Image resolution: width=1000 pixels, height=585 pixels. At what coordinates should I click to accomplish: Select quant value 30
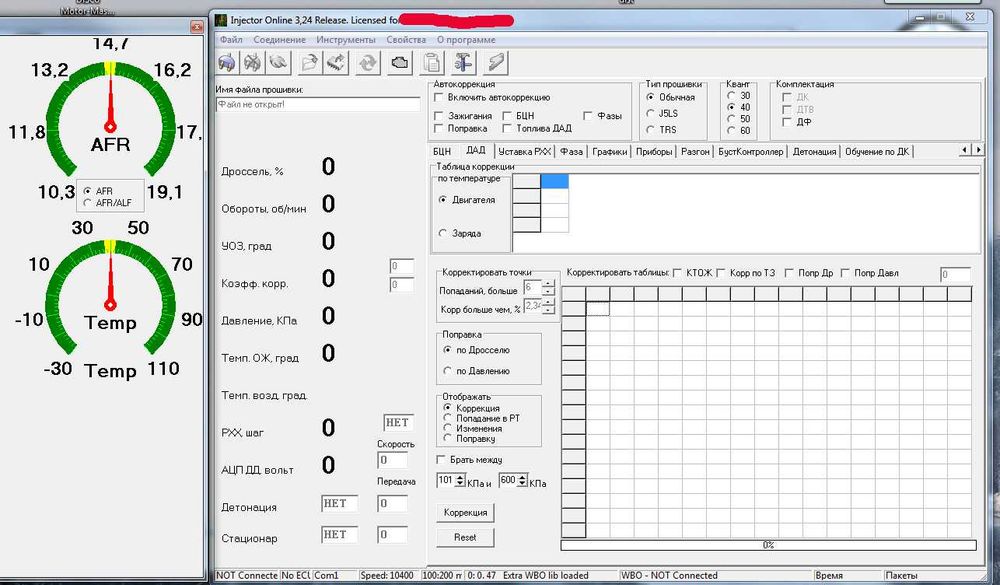[x=731, y=96]
